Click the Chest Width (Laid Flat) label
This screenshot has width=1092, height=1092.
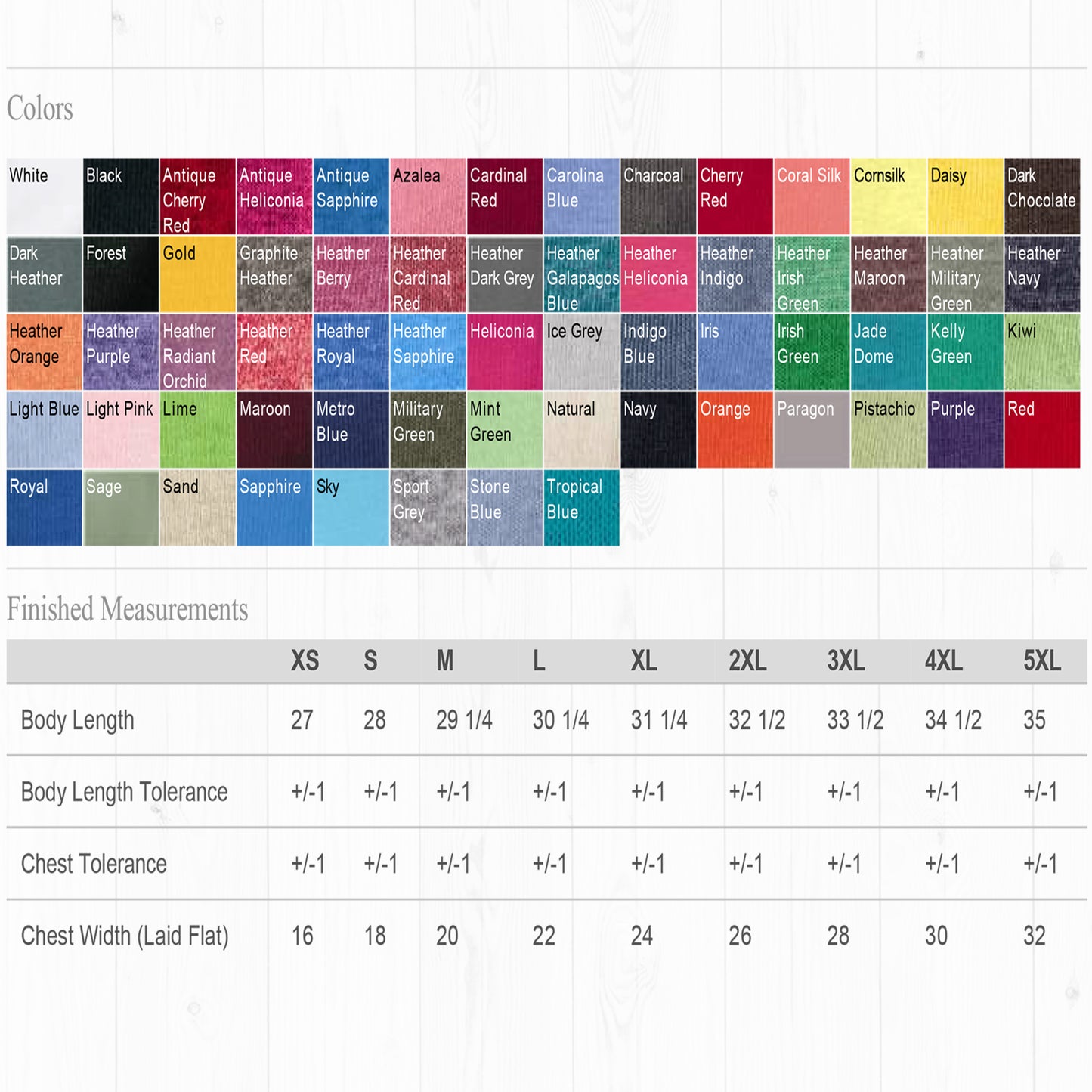pos(125,936)
